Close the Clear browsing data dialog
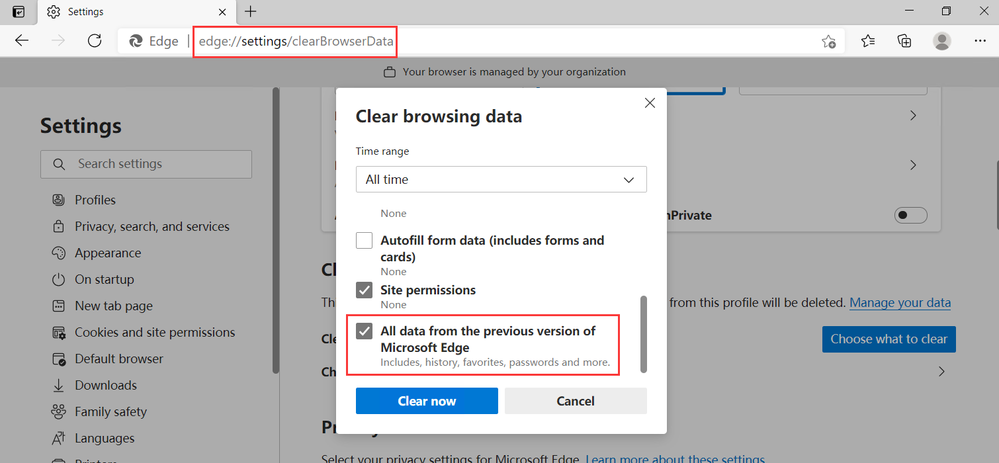The height and width of the screenshot is (463, 999). 649,103
